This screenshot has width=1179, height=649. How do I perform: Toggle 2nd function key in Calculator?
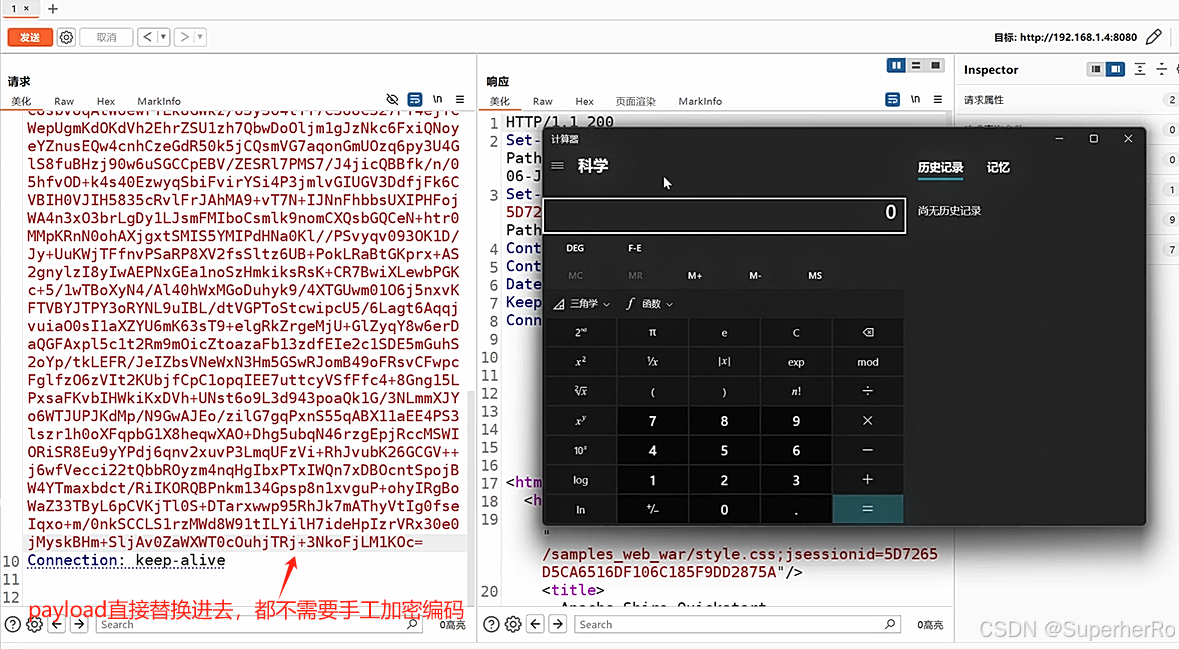[x=580, y=332]
